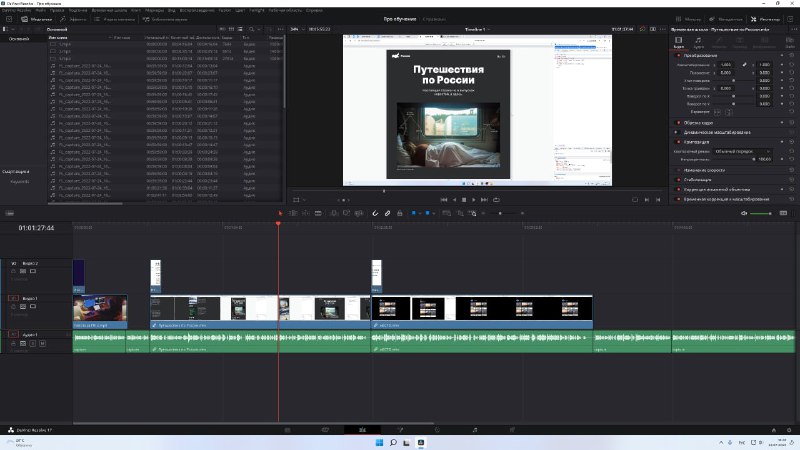
Task: Mute the Аудио 1 track (M)
Action: point(42,344)
